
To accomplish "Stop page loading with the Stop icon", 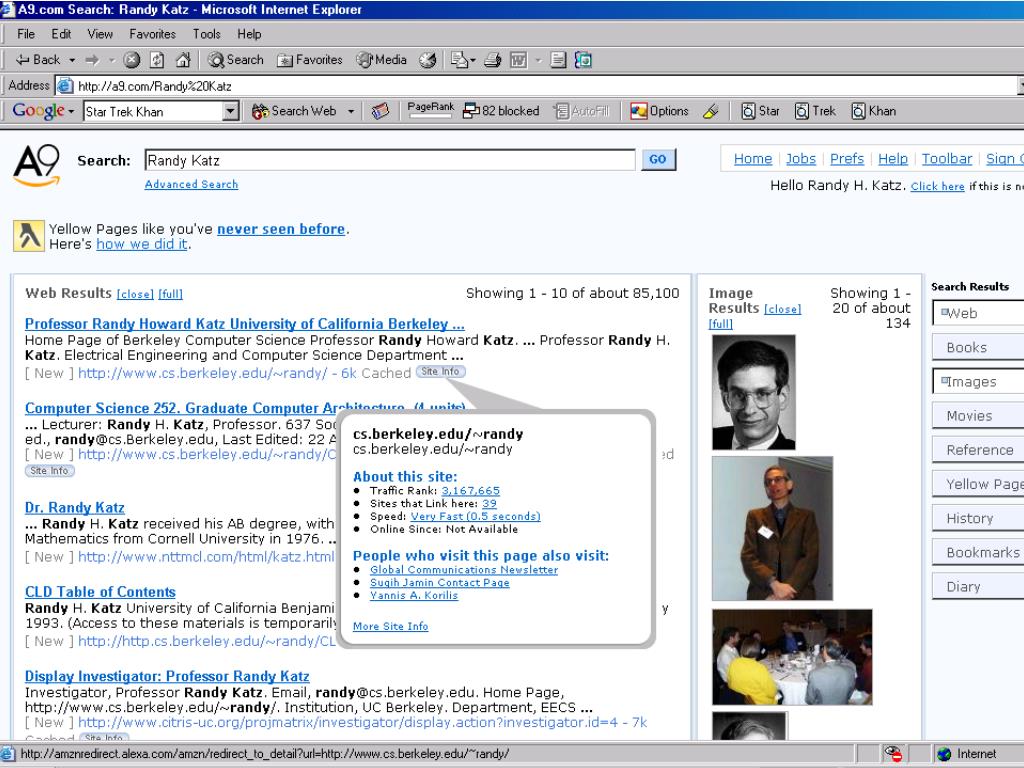I will [132, 60].
